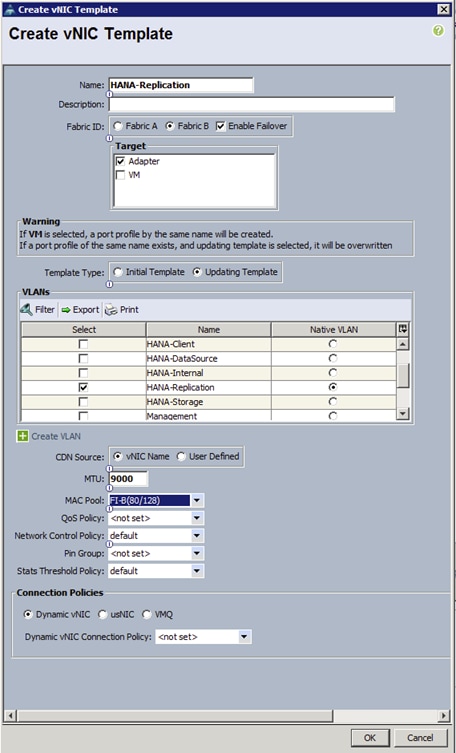456x753 pixels.
Task: Check the HANA-Internal VLAN select box
Action: click(84, 373)
